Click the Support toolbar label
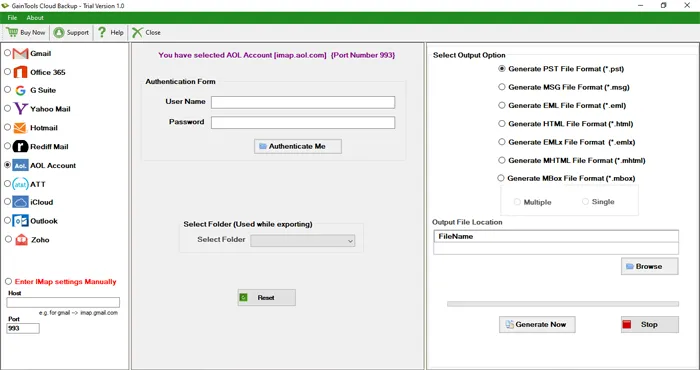This screenshot has width=700, height=370. pyautogui.click(x=78, y=33)
